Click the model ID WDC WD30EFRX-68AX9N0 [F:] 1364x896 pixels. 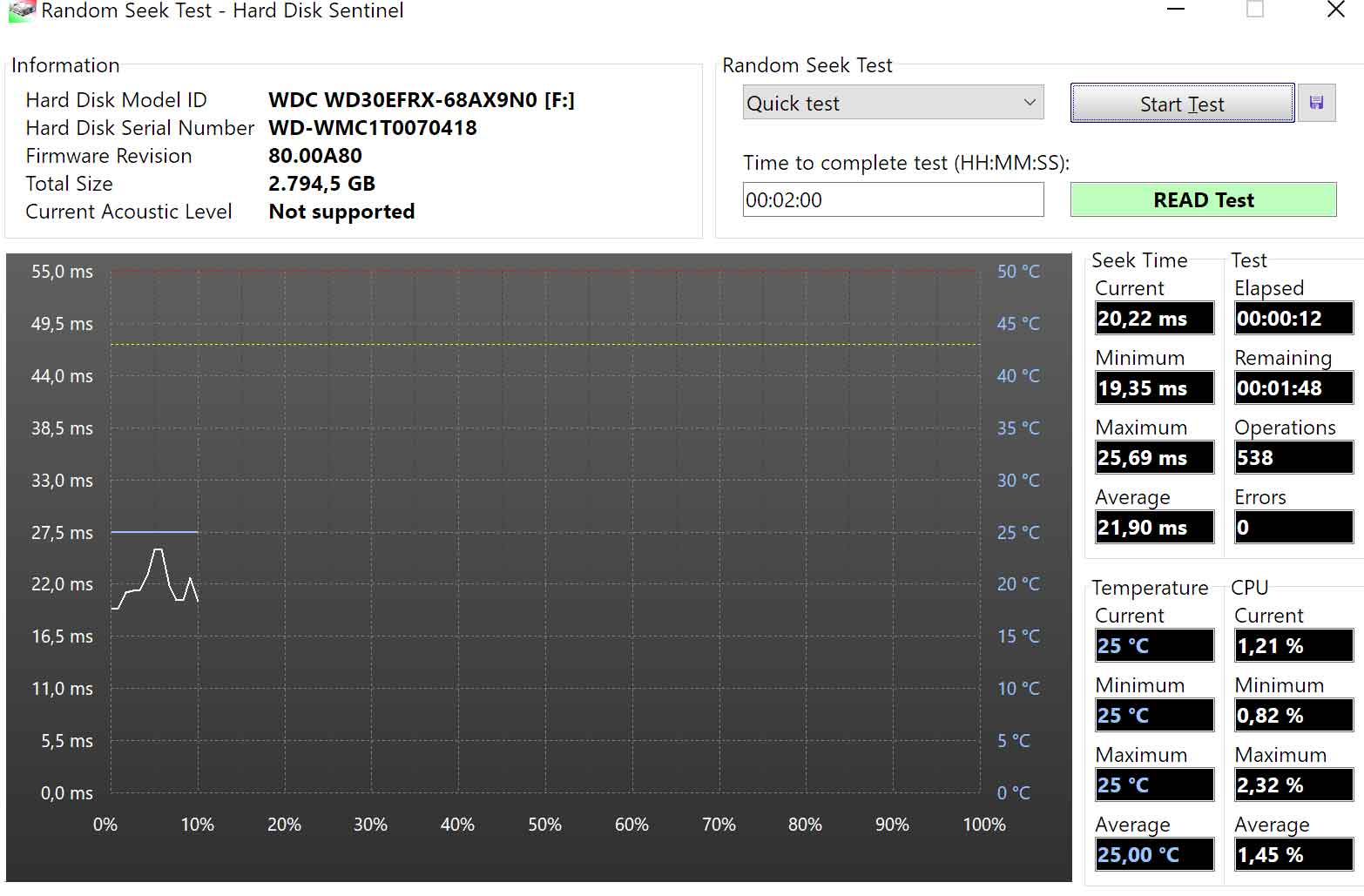click(422, 100)
